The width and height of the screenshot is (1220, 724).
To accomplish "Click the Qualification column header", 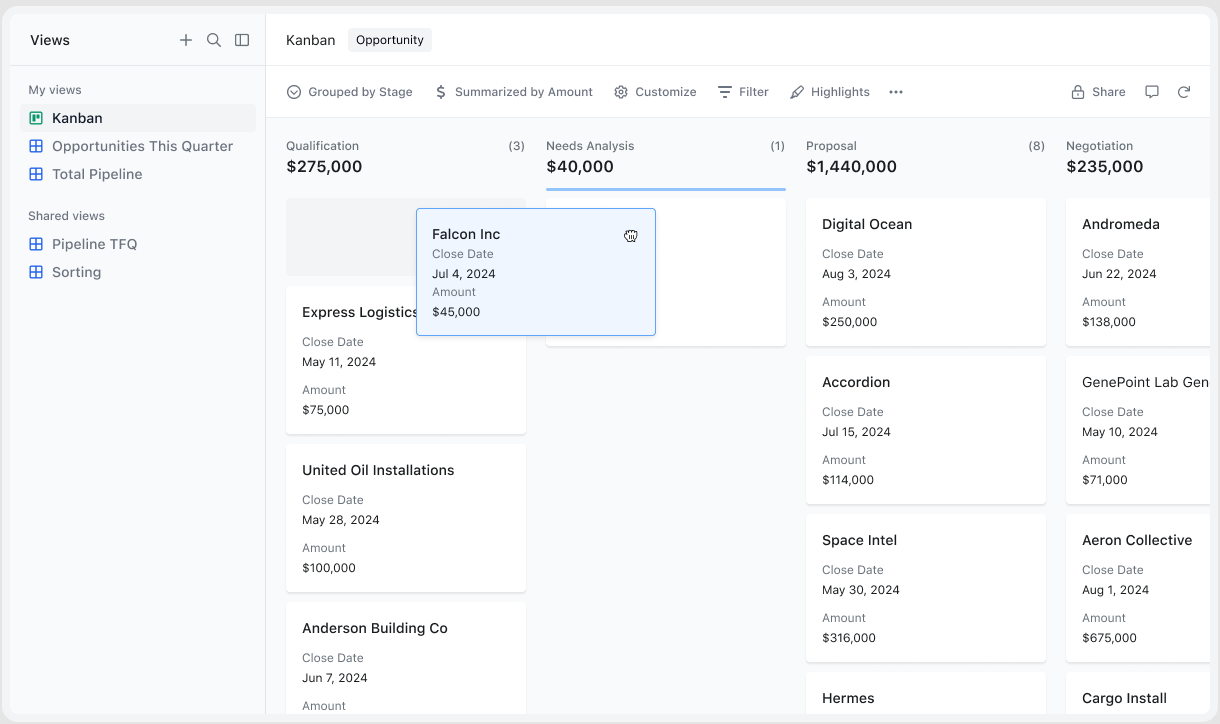I will tap(322, 146).
